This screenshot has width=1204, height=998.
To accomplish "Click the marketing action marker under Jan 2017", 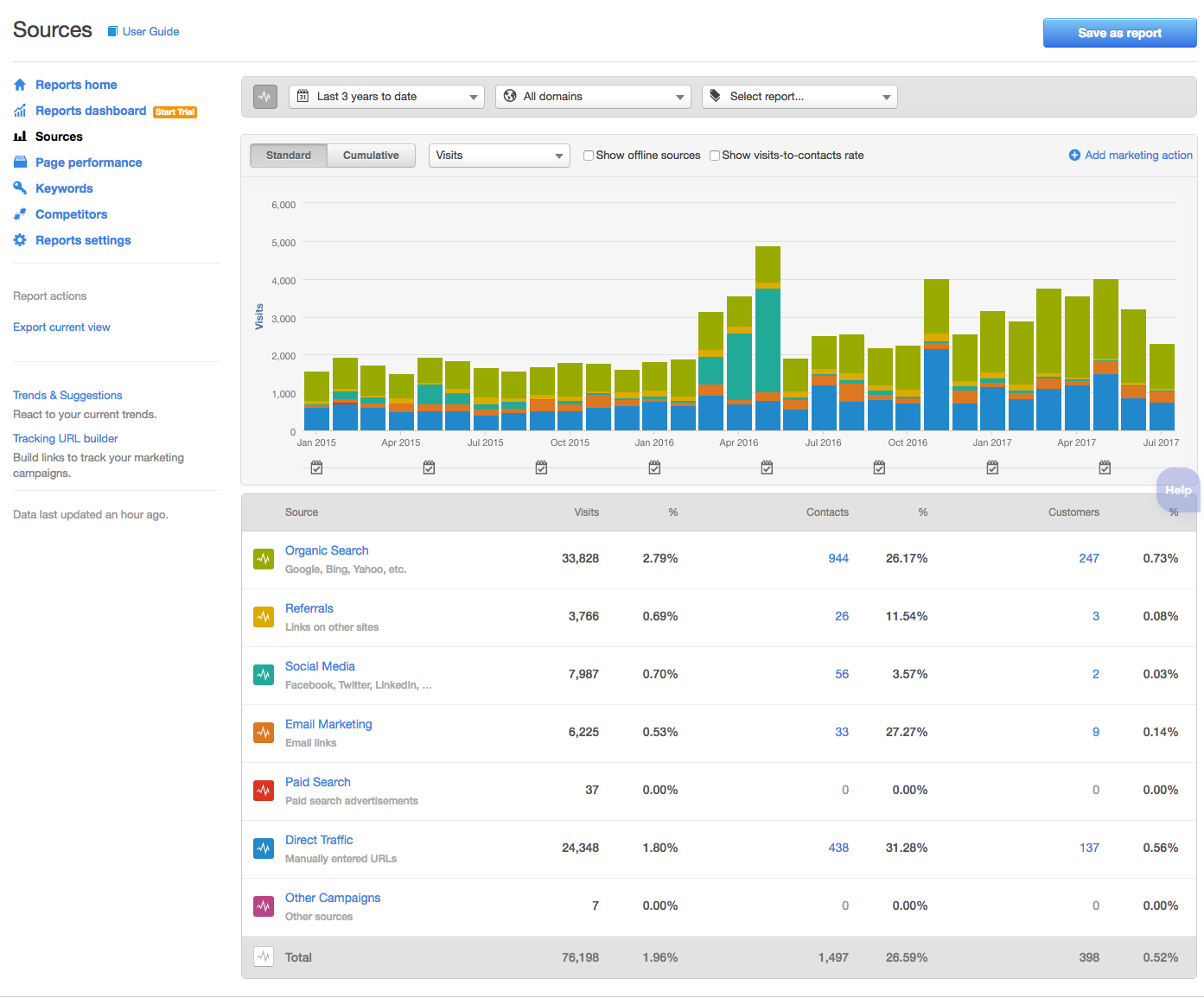I will click(992, 467).
